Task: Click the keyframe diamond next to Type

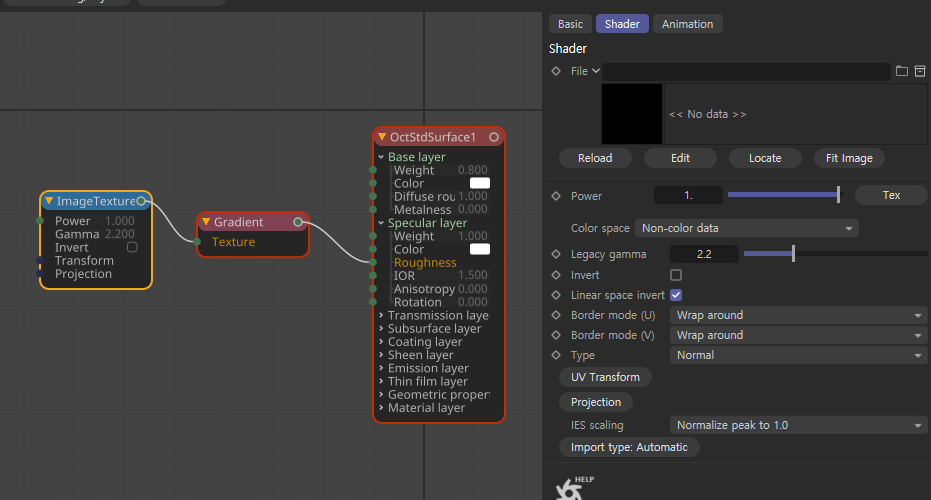Action: click(x=556, y=355)
